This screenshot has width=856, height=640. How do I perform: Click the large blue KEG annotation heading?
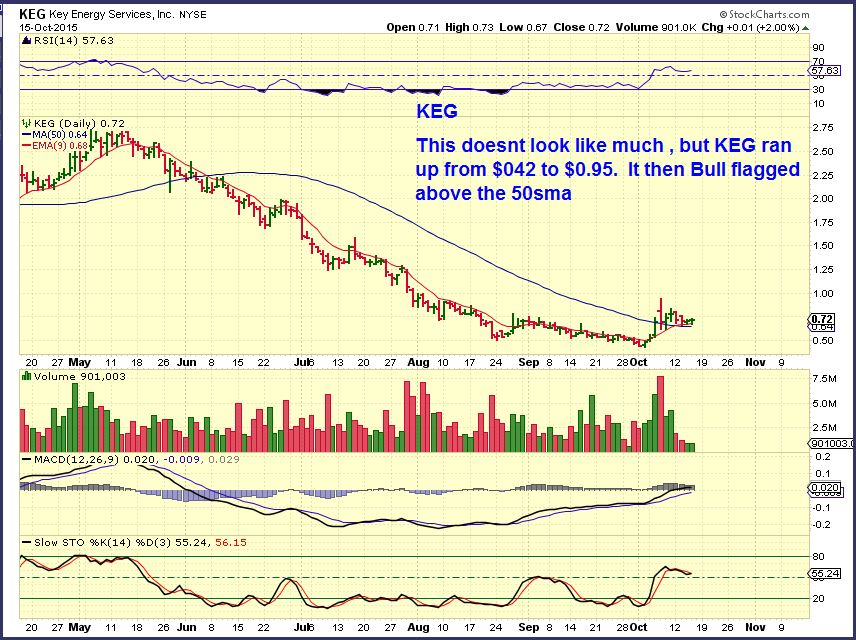(x=437, y=111)
